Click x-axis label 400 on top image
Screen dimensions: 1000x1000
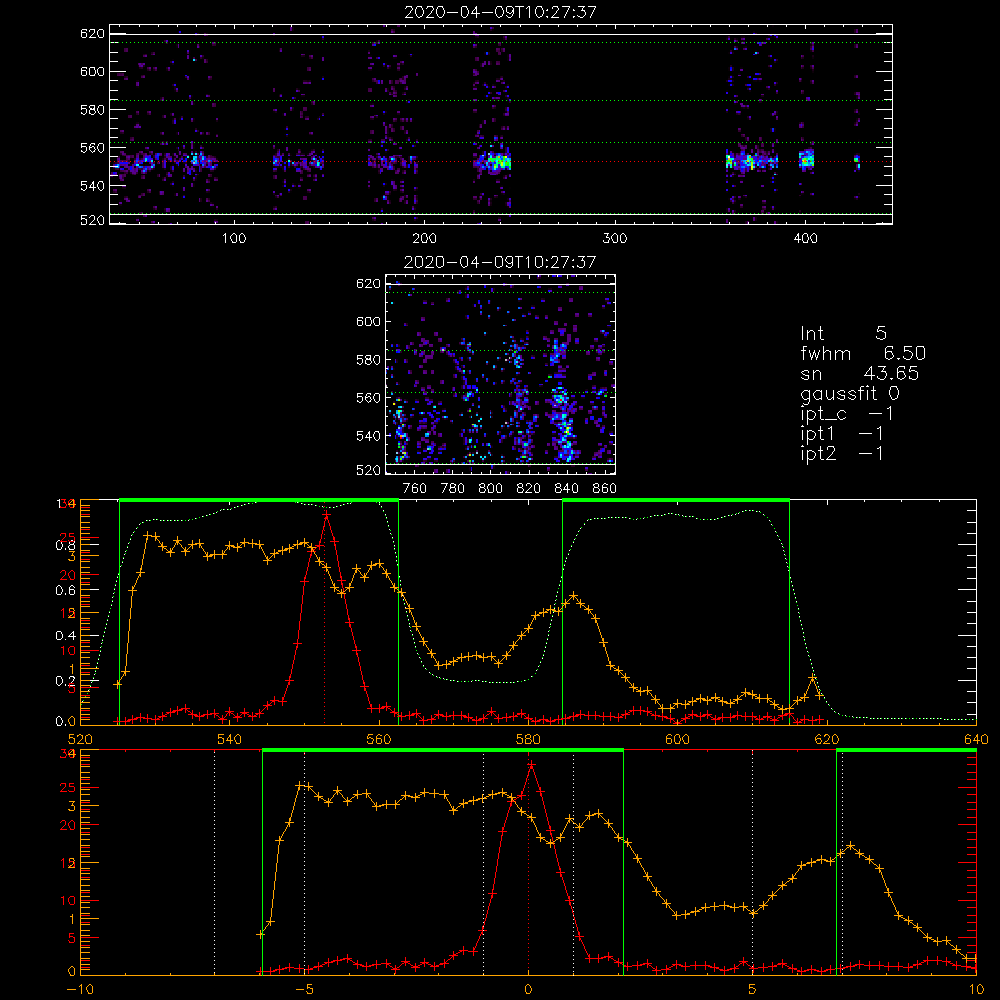point(805,239)
